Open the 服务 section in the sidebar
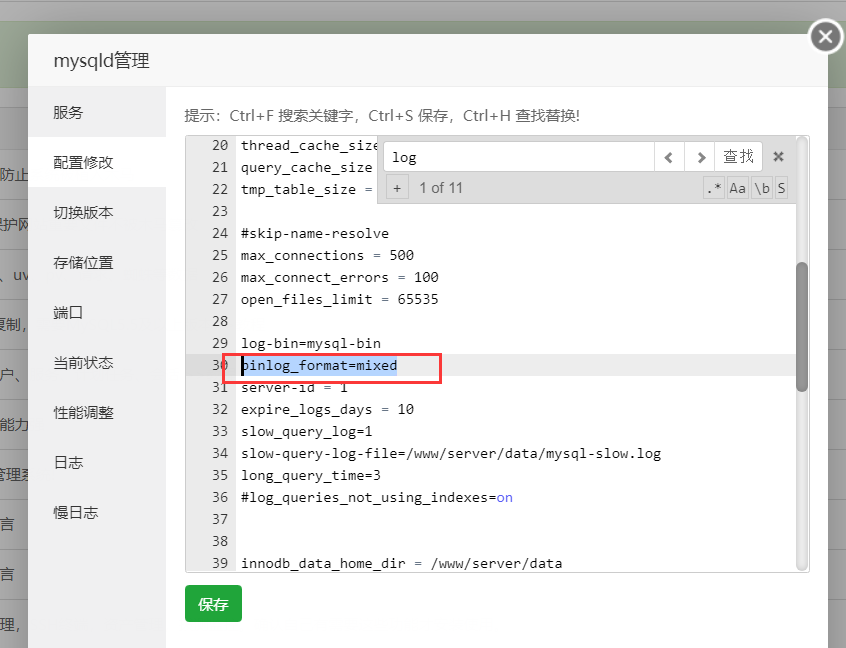 (x=67, y=113)
